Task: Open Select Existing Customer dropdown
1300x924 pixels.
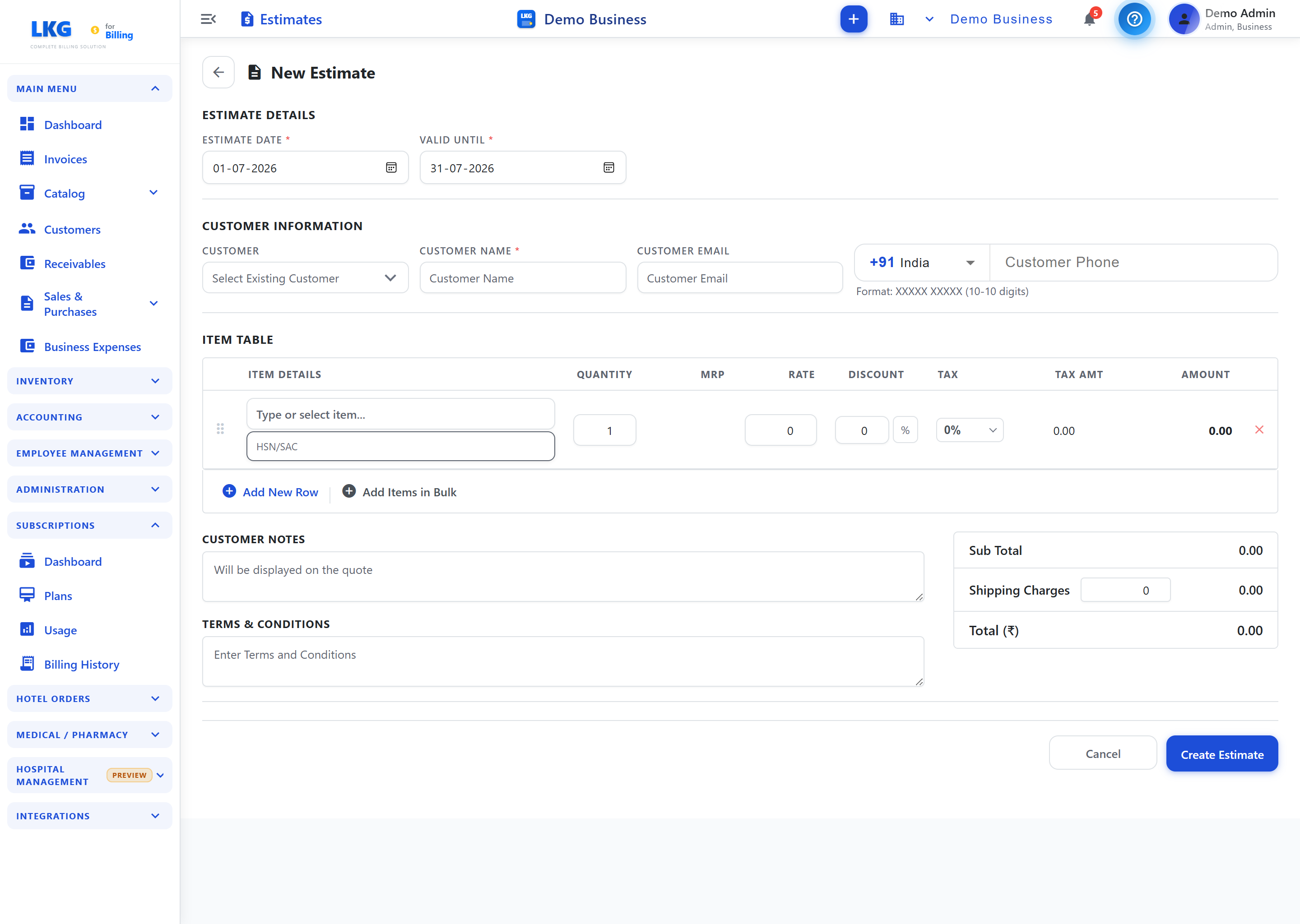Action: coord(305,277)
